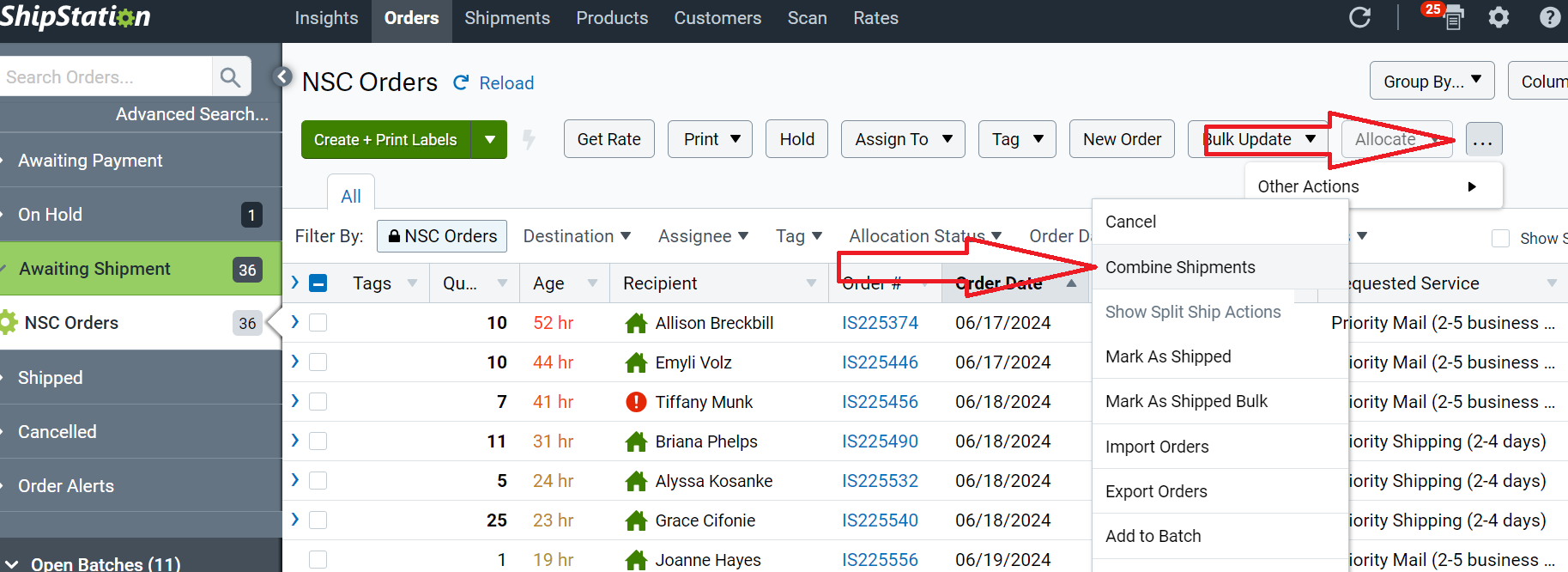This screenshot has width=1568, height=572.
Task: Open order IS225374 link
Action: pos(880,323)
